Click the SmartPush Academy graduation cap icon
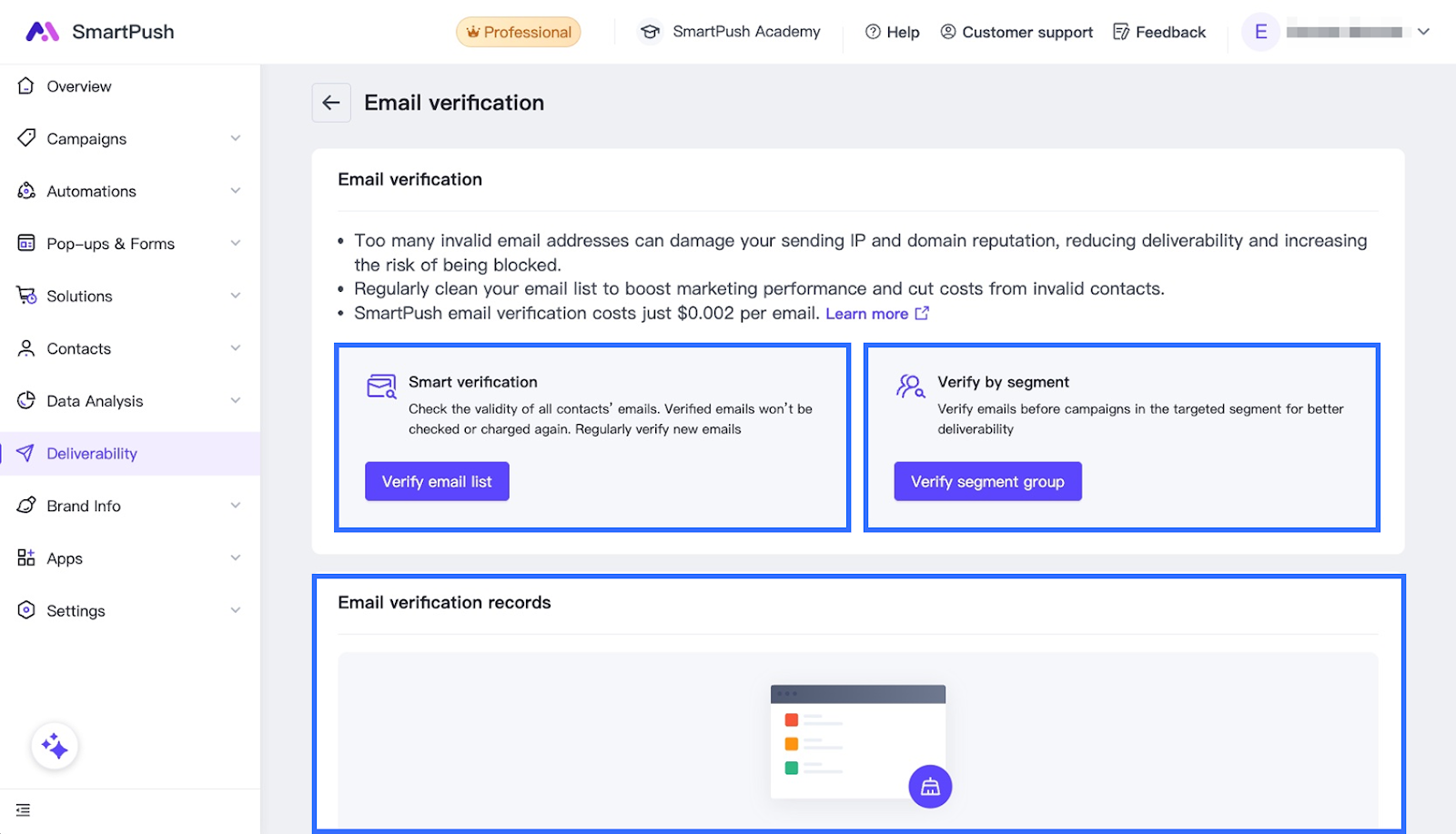Image resolution: width=1456 pixels, height=834 pixels. click(650, 32)
